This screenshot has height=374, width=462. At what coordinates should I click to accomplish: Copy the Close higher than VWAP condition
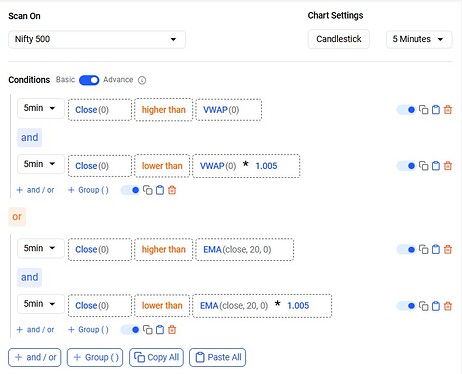tap(423, 110)
